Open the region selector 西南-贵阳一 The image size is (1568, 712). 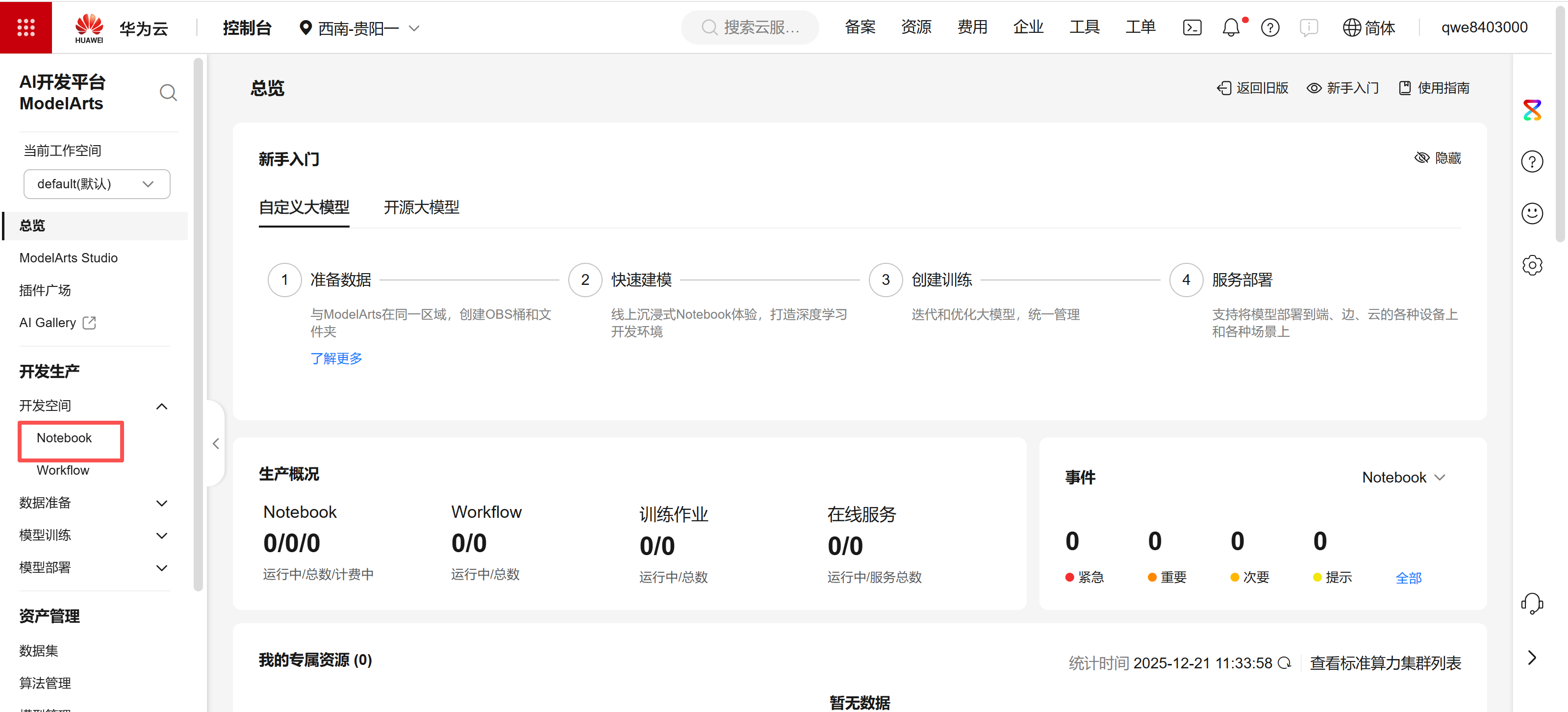pyautogui.click(x=359, y=28)
